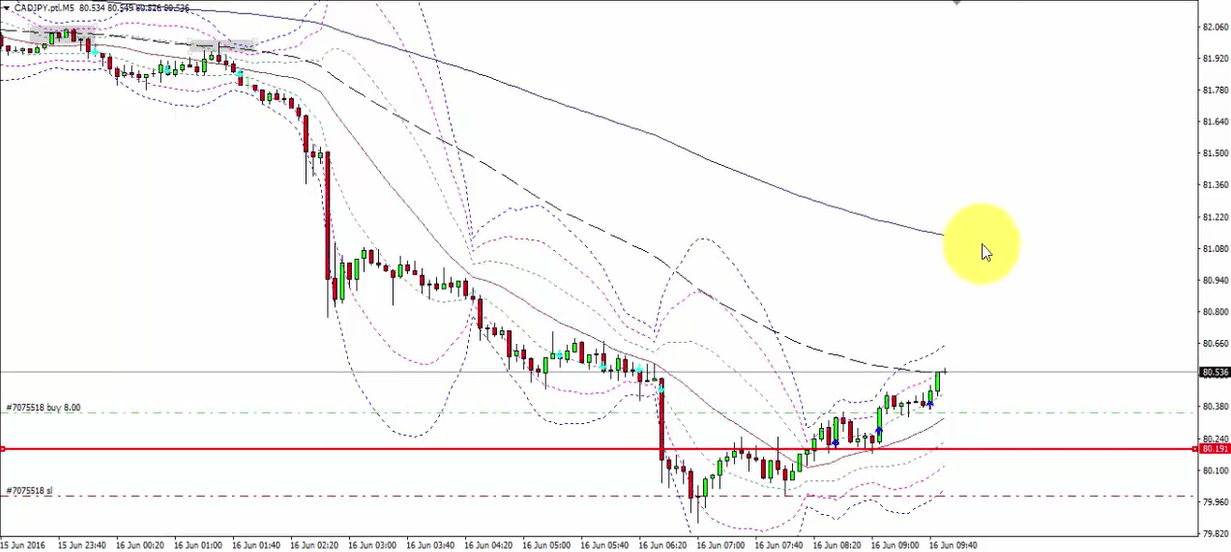The image size is (1231, 552).
Task: Click the '16 Jun 03:40' time axis label
Action: pyautogui.click(x=431, y=546)
